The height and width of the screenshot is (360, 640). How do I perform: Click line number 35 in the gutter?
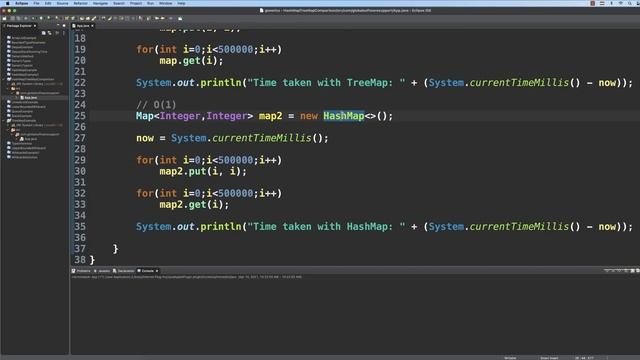(80, 227)
